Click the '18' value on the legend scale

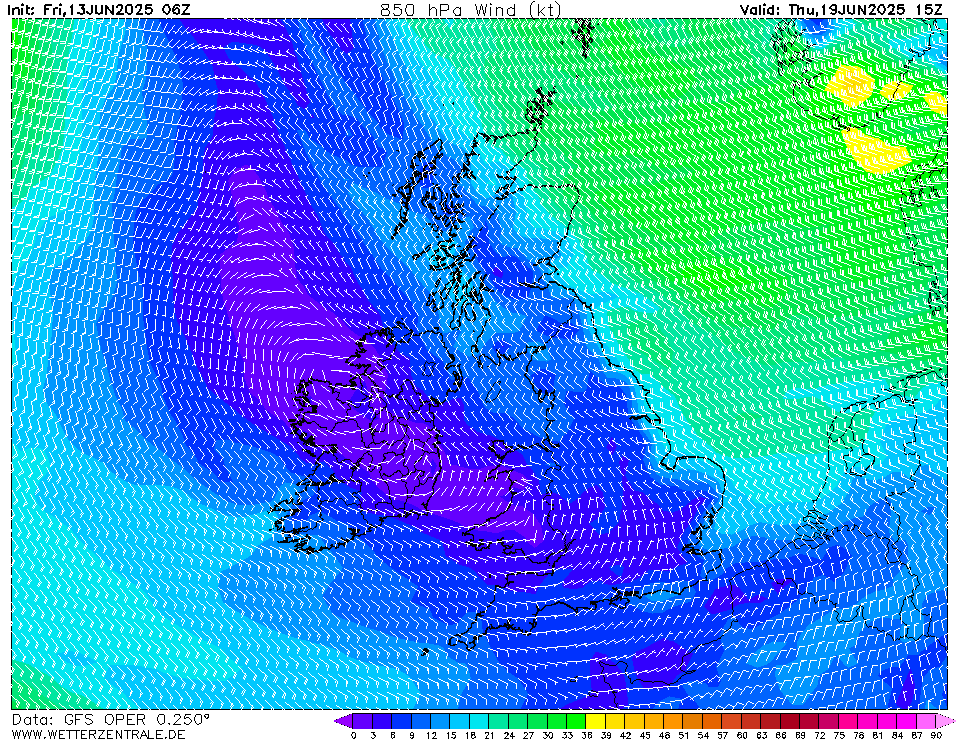[x=470, y=735]
